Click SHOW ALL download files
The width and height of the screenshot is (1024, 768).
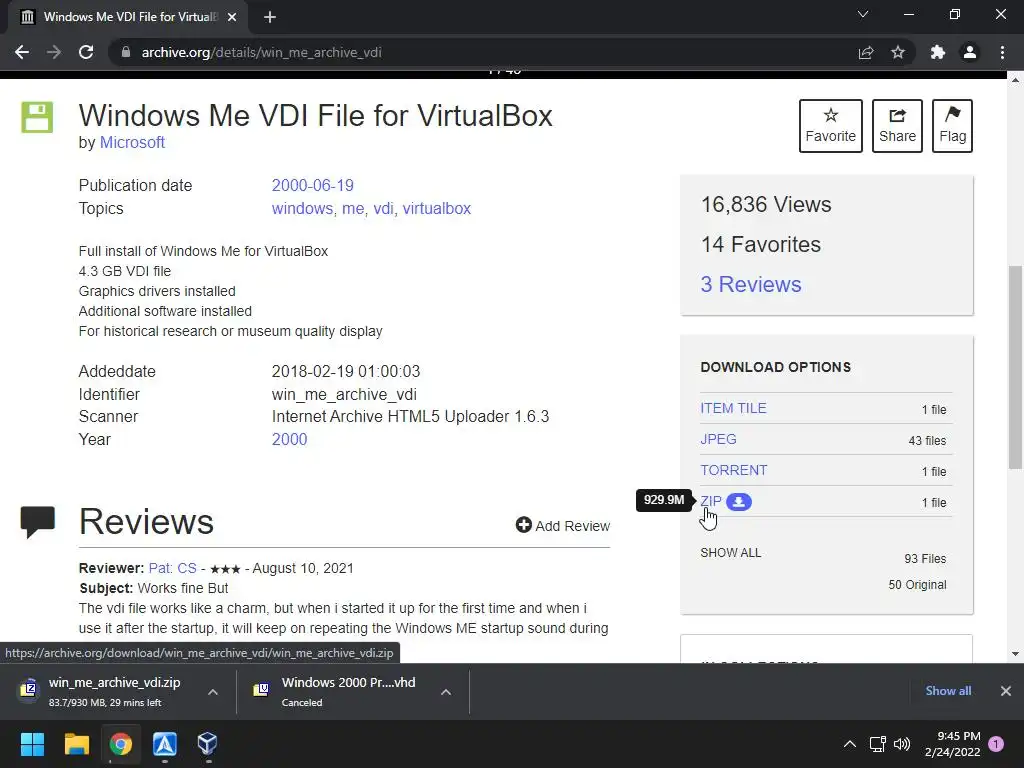[731, 552]
